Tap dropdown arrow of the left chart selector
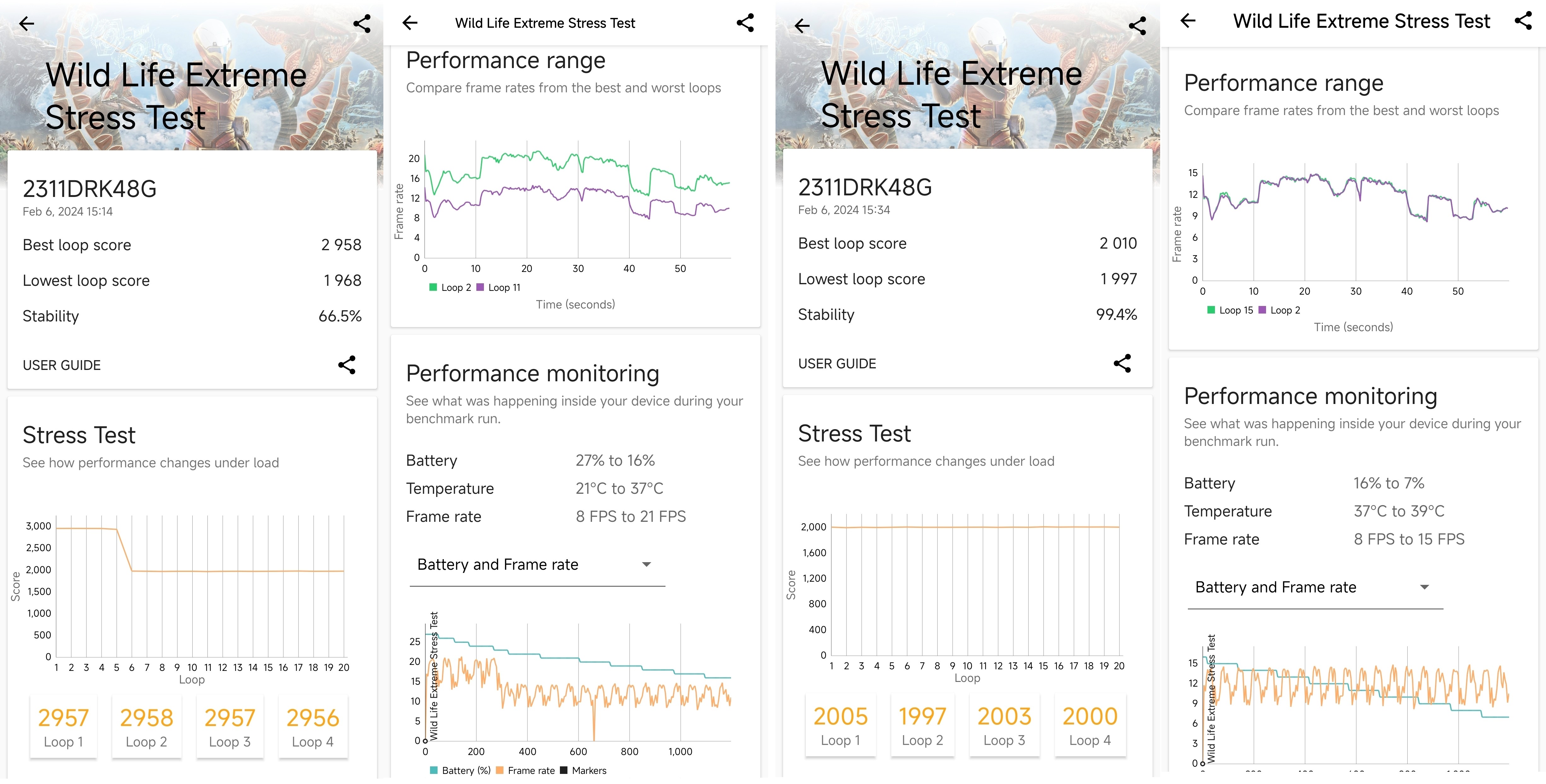Viewport: 1546px width, 784px height. pos(646,564)
